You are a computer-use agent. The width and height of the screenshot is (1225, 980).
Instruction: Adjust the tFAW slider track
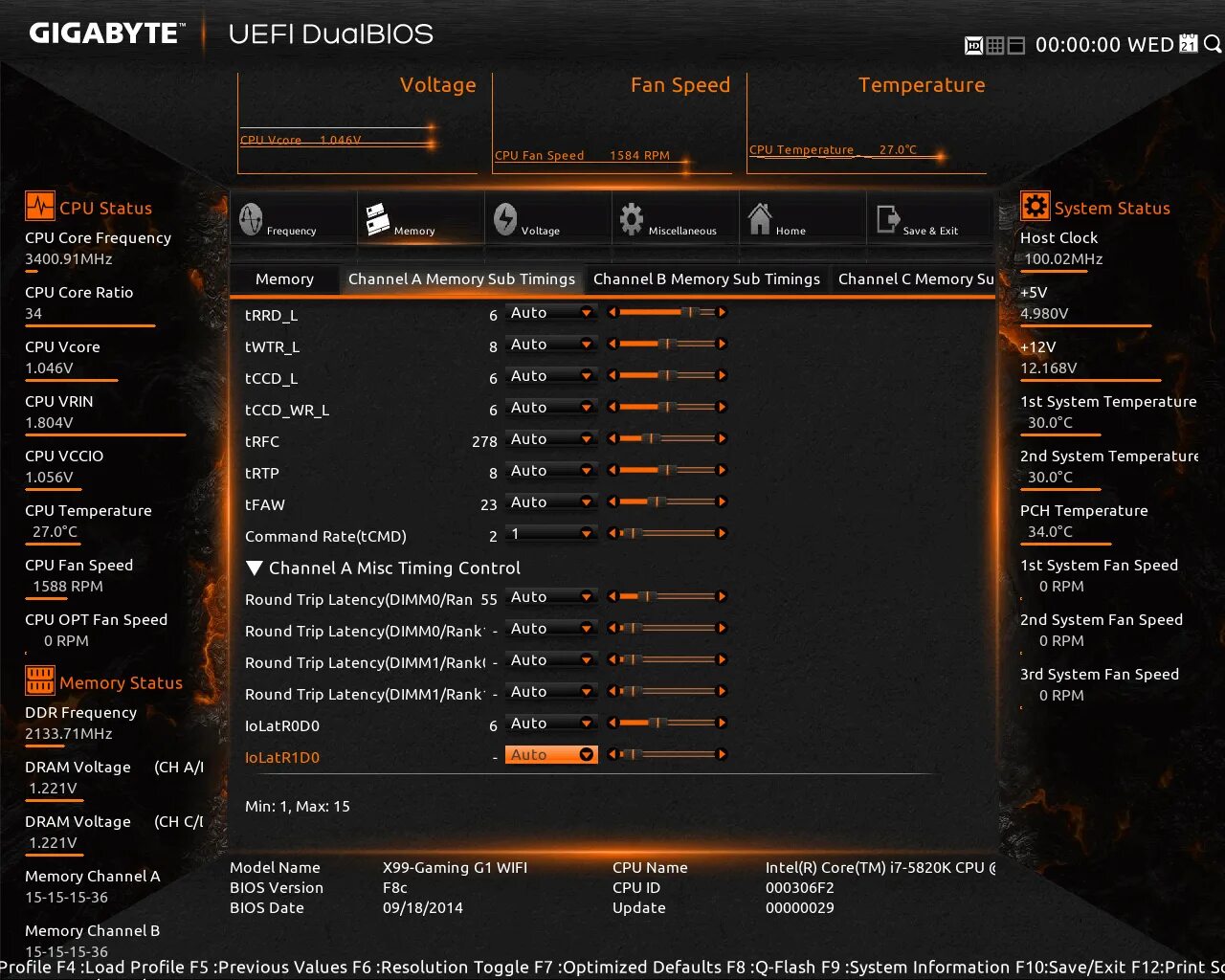point(667,501)
